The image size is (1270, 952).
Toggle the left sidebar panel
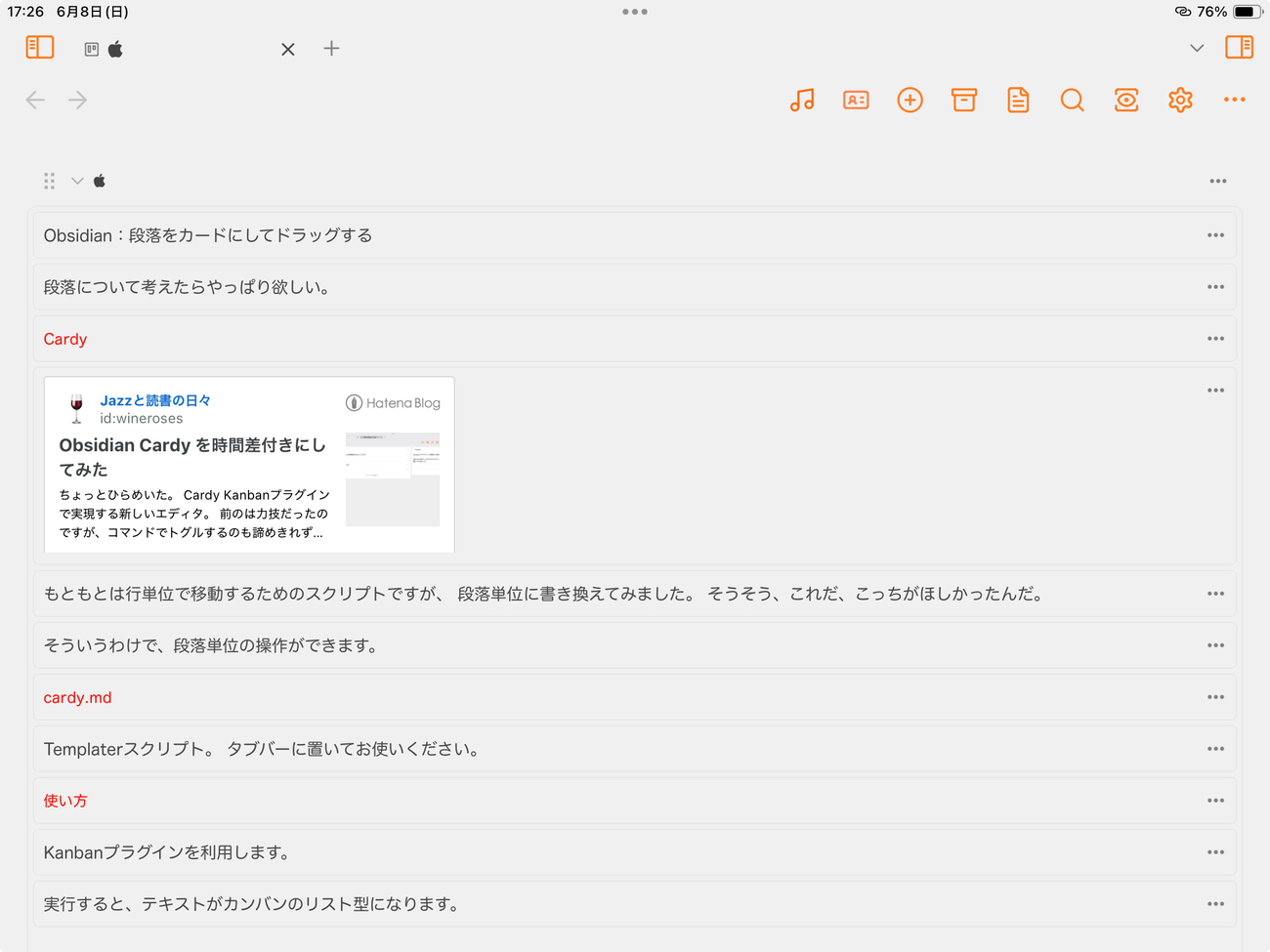pos(40,48)
